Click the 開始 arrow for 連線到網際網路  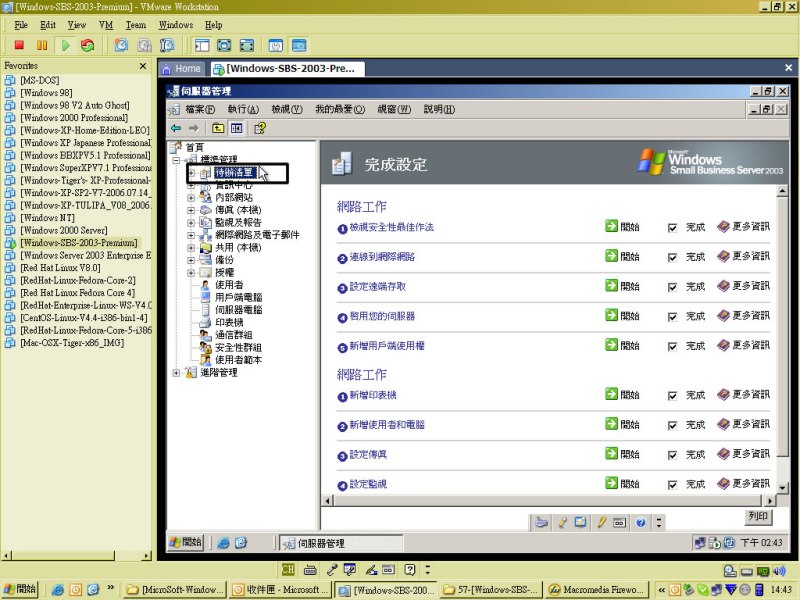611,256
